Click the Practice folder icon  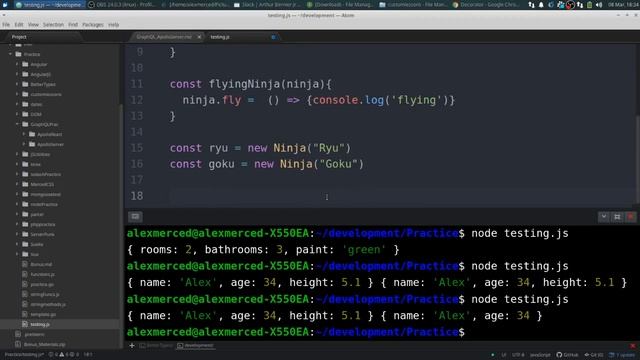[x=18, y=54]
